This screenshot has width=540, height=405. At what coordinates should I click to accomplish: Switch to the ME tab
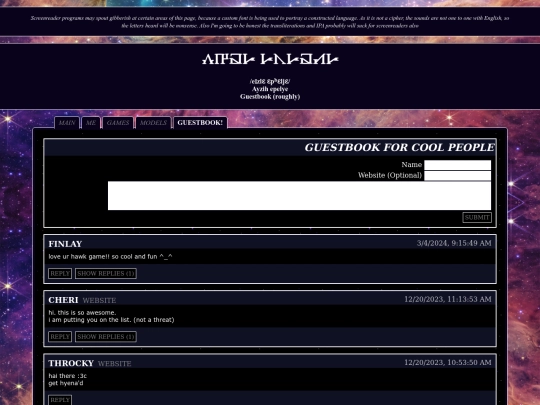click(91, 123)
